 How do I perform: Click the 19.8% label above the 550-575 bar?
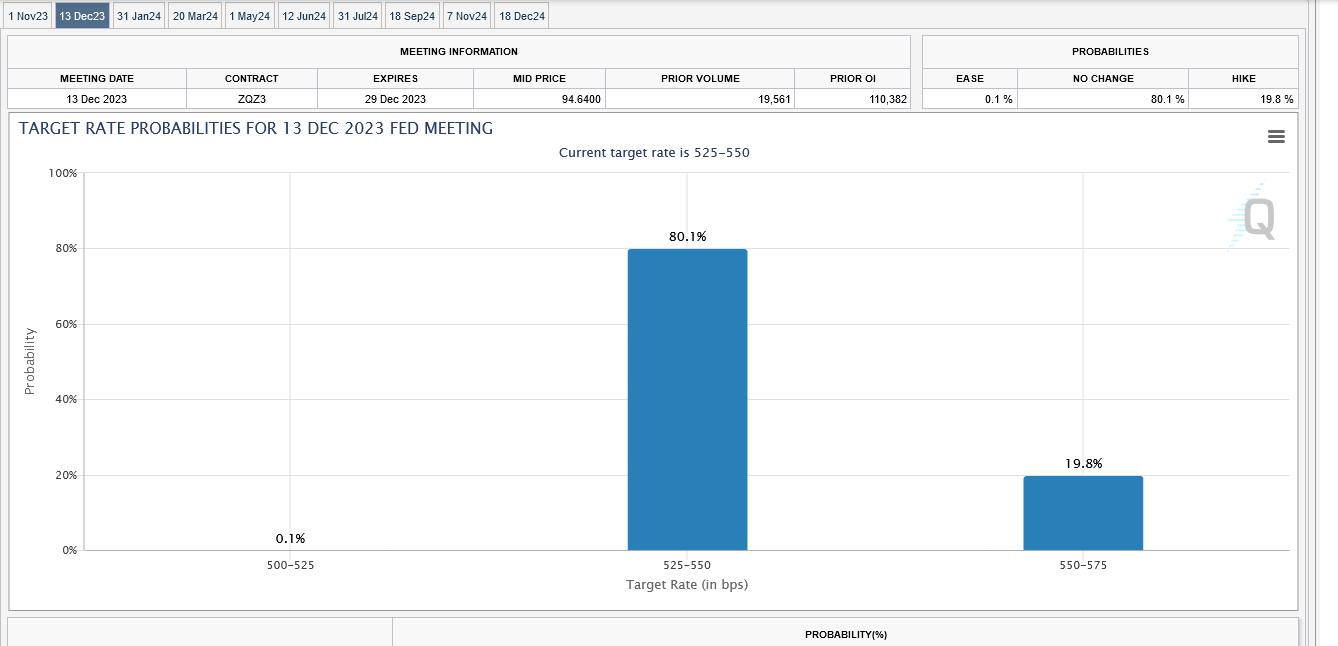pyautogui.click(x=1083, y=464)
